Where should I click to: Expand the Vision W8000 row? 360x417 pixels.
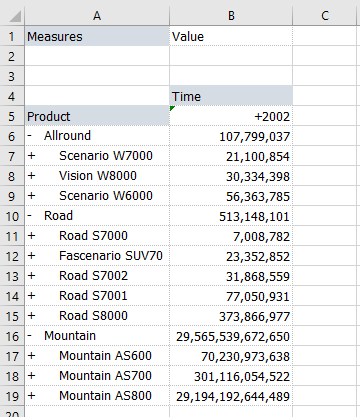tap(31, 176)
